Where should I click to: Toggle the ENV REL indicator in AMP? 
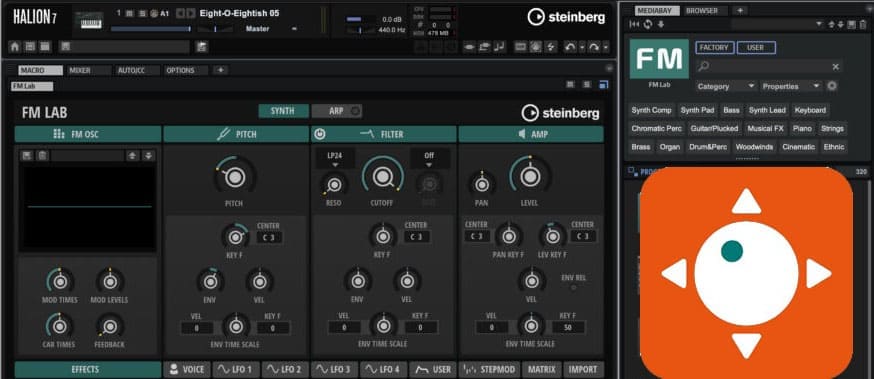point(573,288)
